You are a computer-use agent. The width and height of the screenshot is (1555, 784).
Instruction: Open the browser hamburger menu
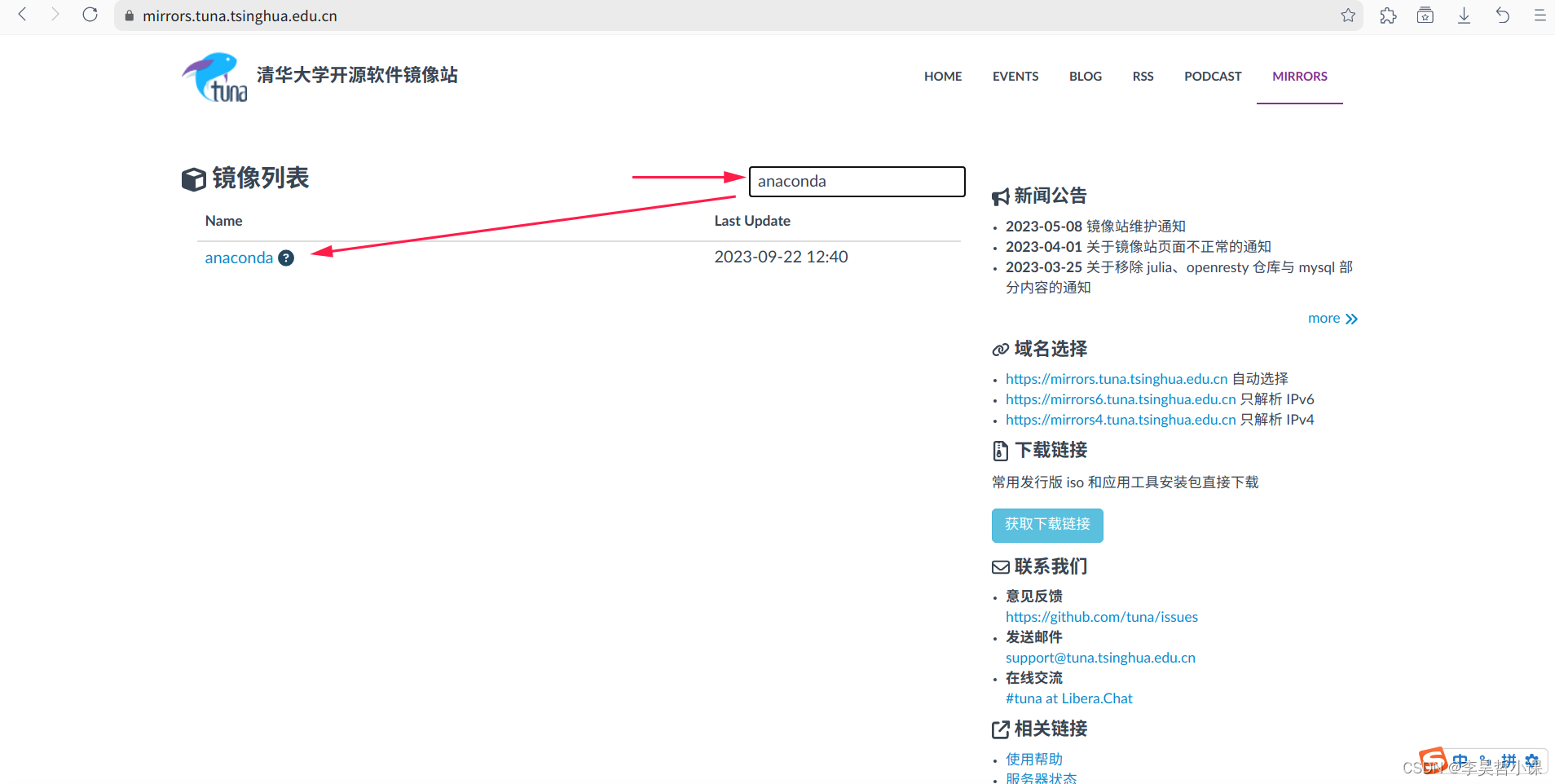[1540, 15]
